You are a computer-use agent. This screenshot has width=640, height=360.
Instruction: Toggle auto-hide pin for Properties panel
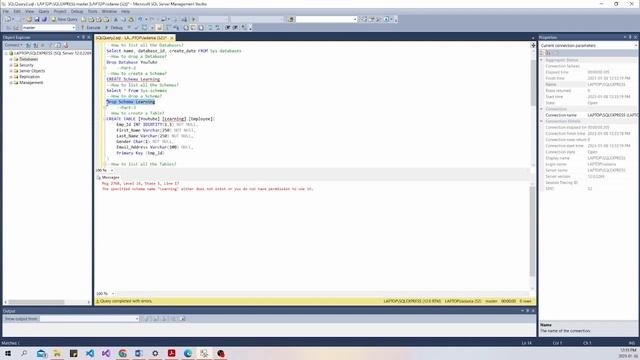point(629,37)
